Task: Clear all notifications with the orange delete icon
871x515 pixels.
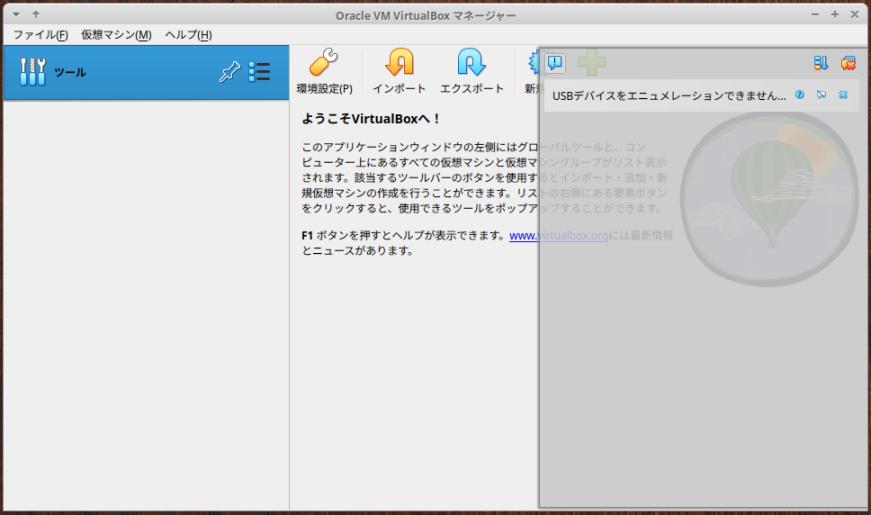Action: click(848, 63)
